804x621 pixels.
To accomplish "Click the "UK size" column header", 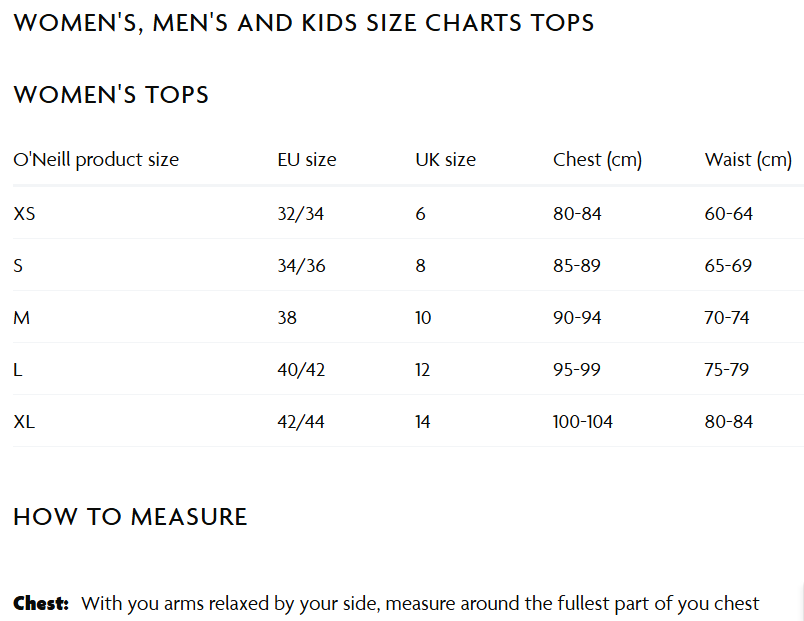I will (445, 159).
